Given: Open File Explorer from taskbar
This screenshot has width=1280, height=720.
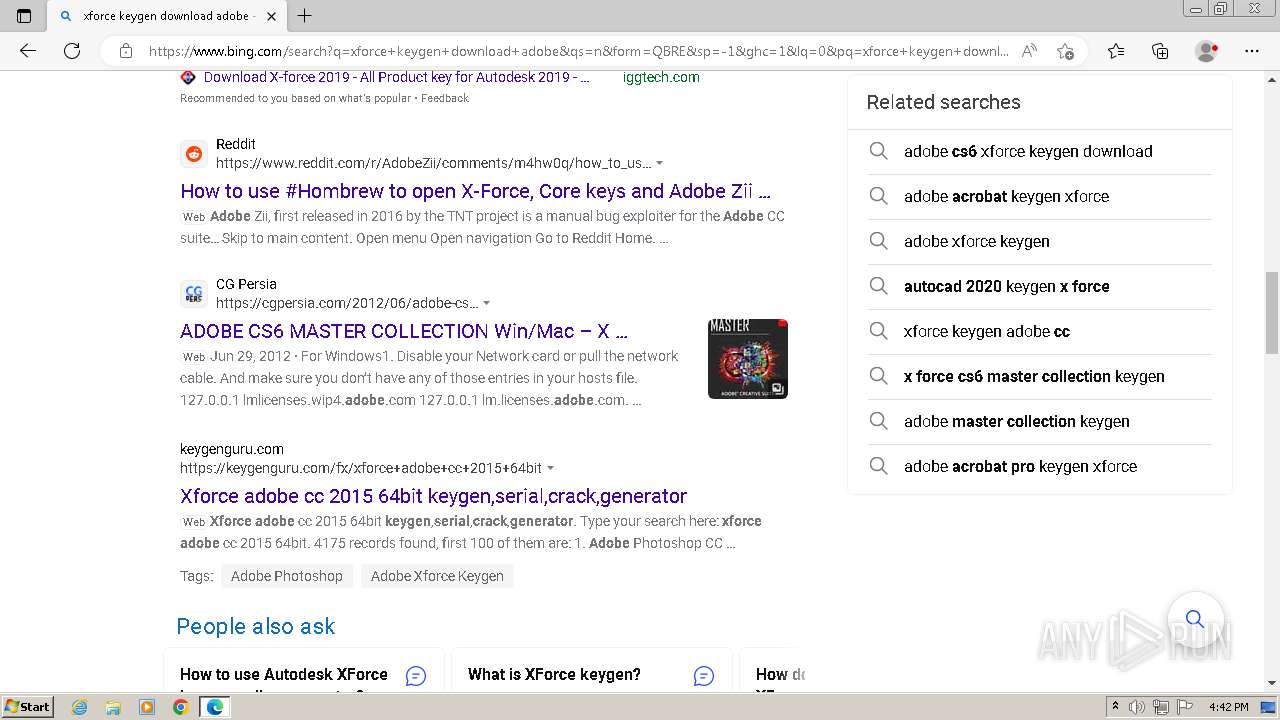Looking at the screenshot, I should pos(113,707).
